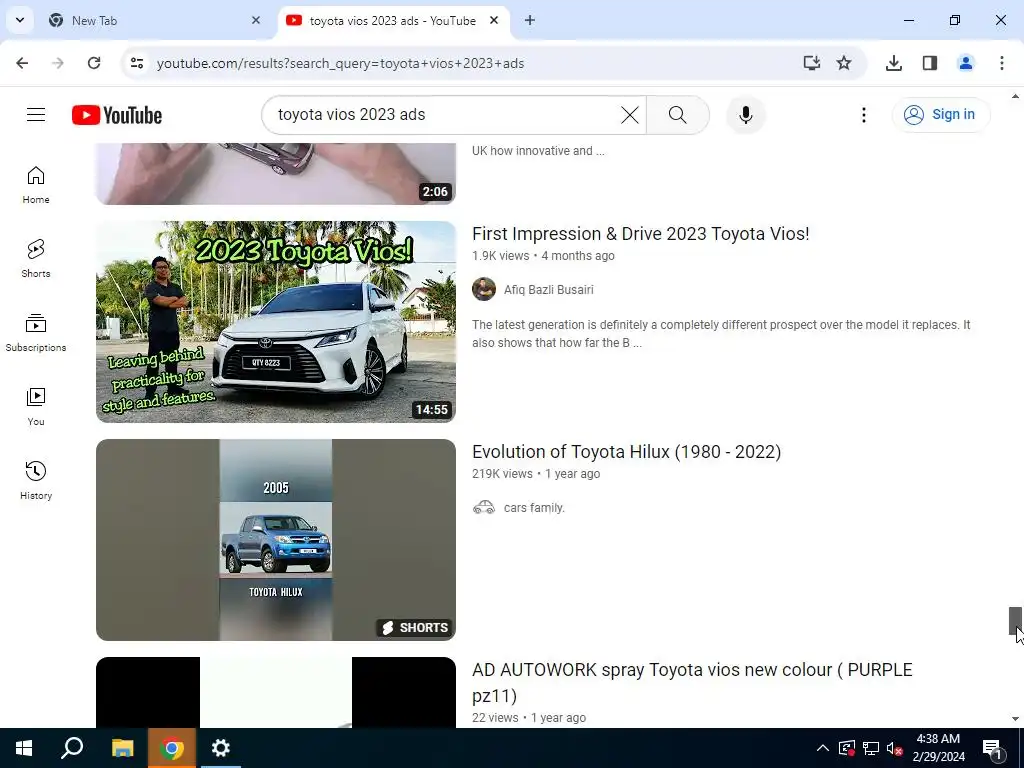
Task: Open Chrome downloads icon
Action: [893, 63]
